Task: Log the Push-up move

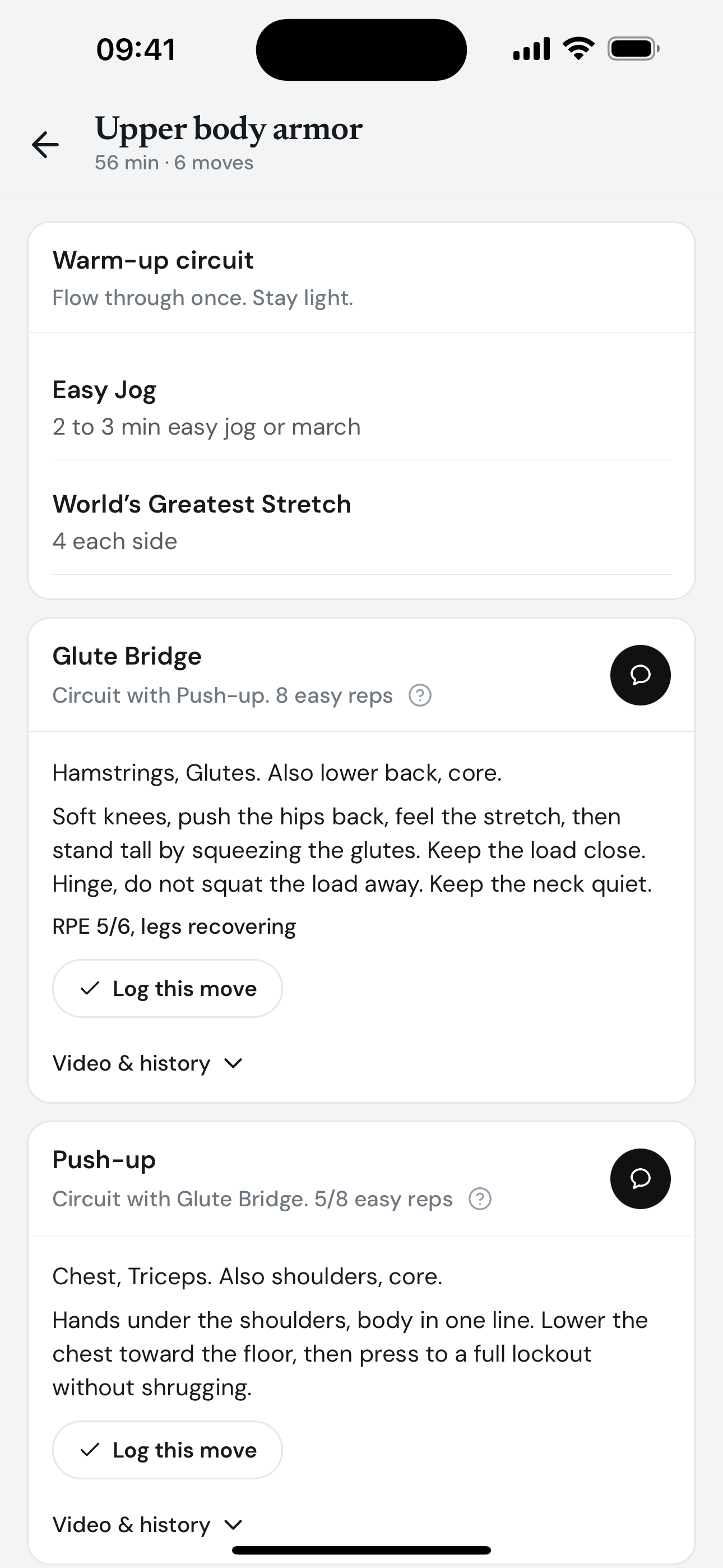Action: pyautogui.click(x=168, y=1450)
